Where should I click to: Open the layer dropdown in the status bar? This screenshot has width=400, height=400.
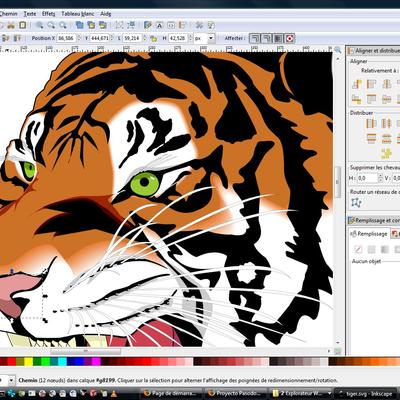(x=11, y=380)
